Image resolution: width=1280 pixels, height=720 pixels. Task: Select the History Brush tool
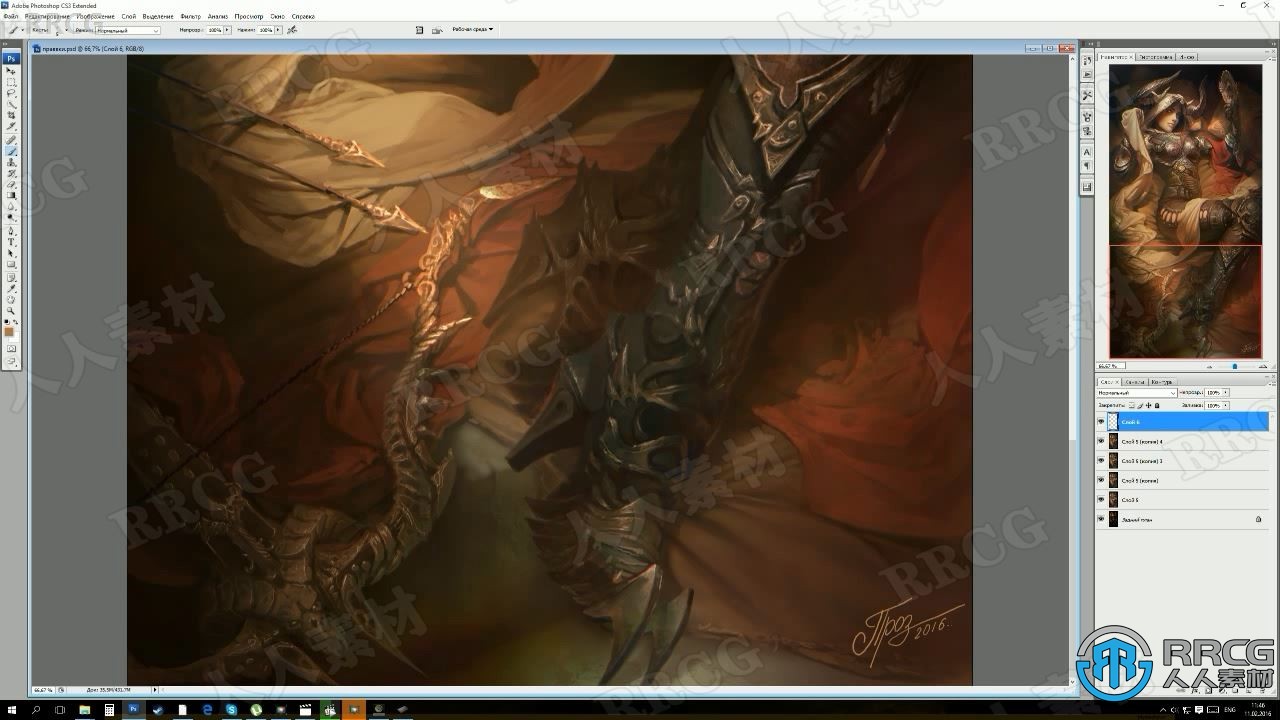click(12, 172)
